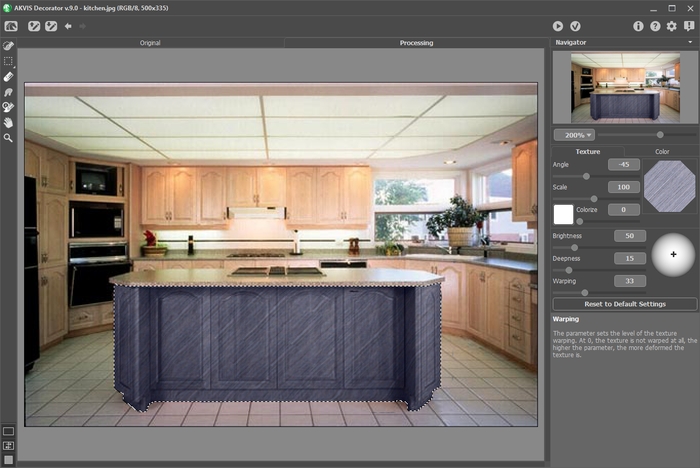Click the Warping slider handle
Screen dimensions: 700x468
pos(584,292)
